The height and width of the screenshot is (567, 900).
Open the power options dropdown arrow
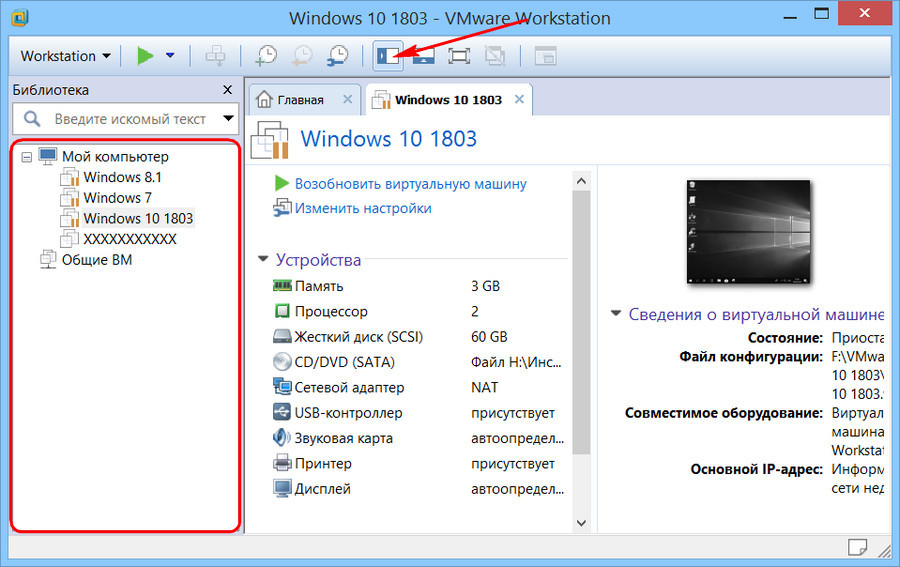(x=170, y=55)
